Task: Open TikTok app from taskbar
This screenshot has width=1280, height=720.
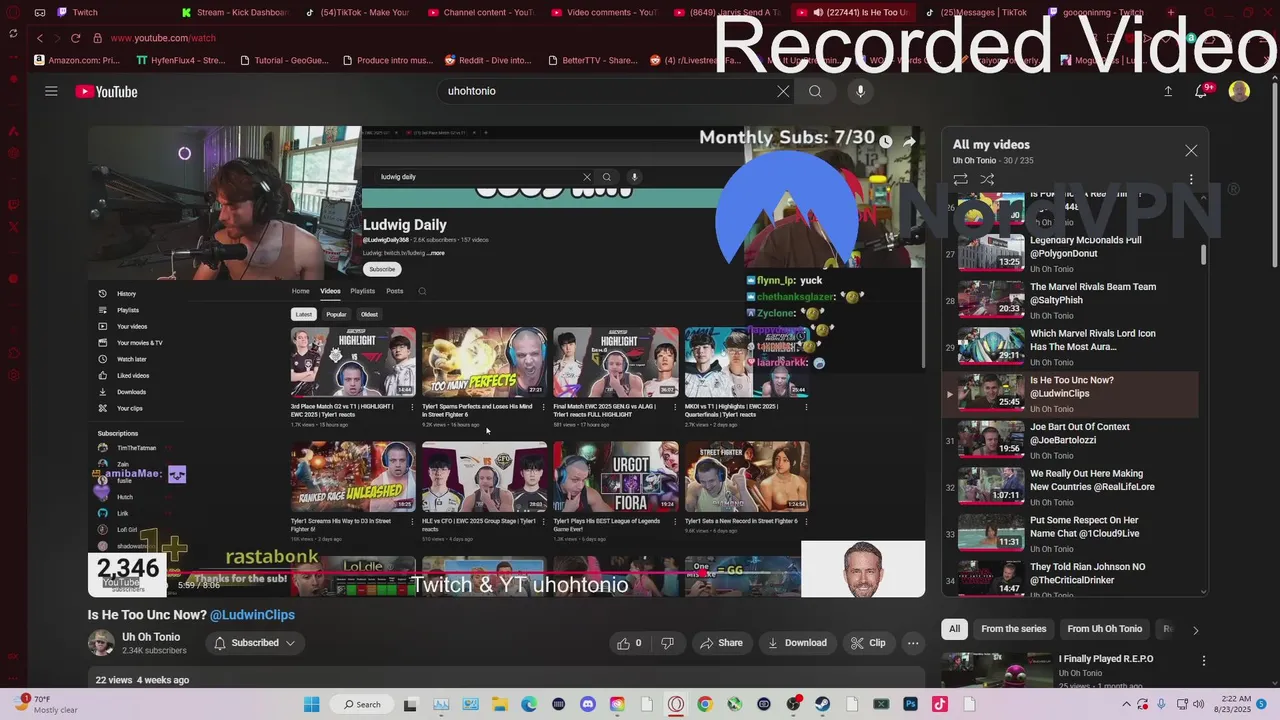Action: coord(939,704)
